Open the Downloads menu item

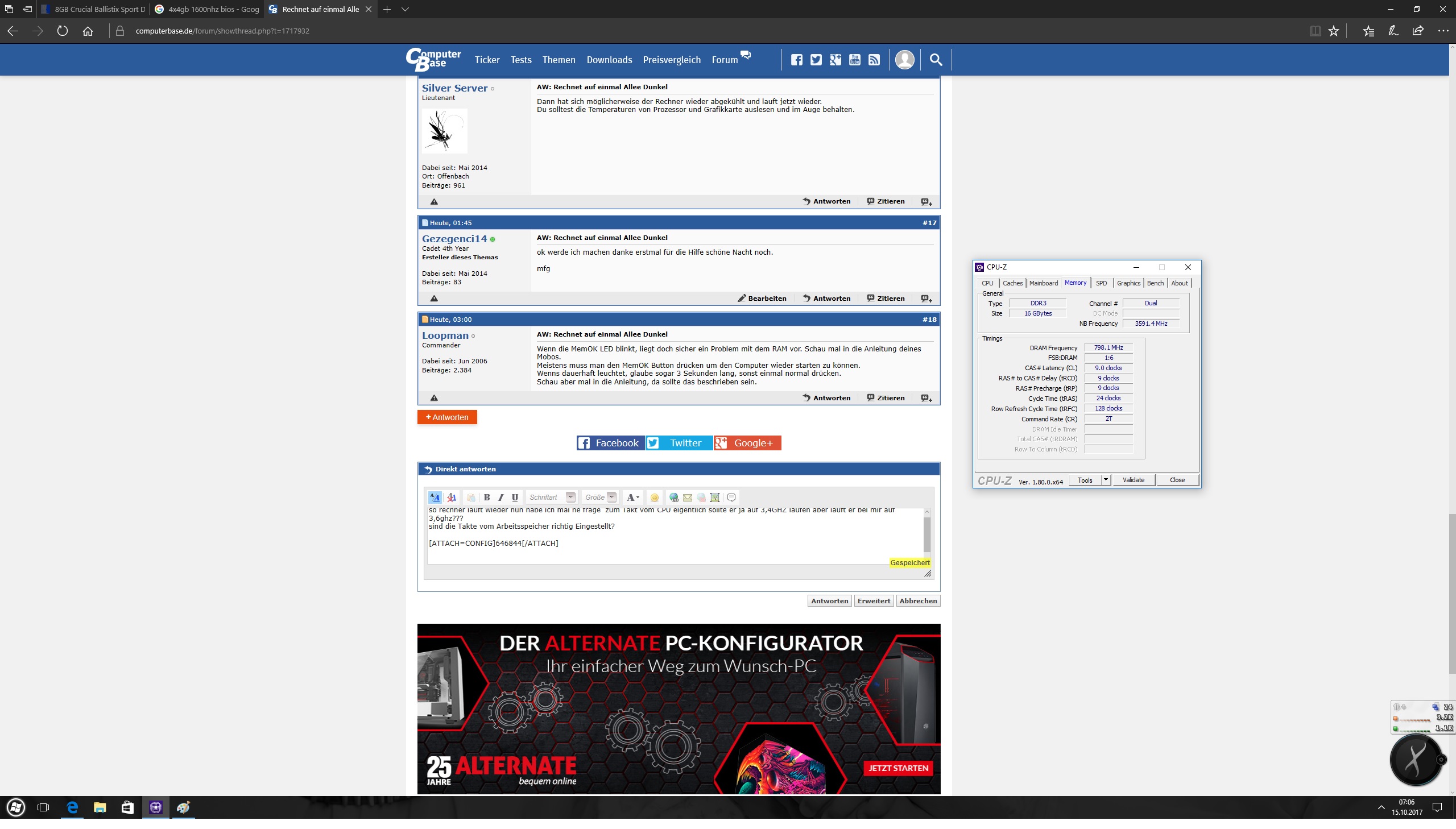(x=609, y=60)
